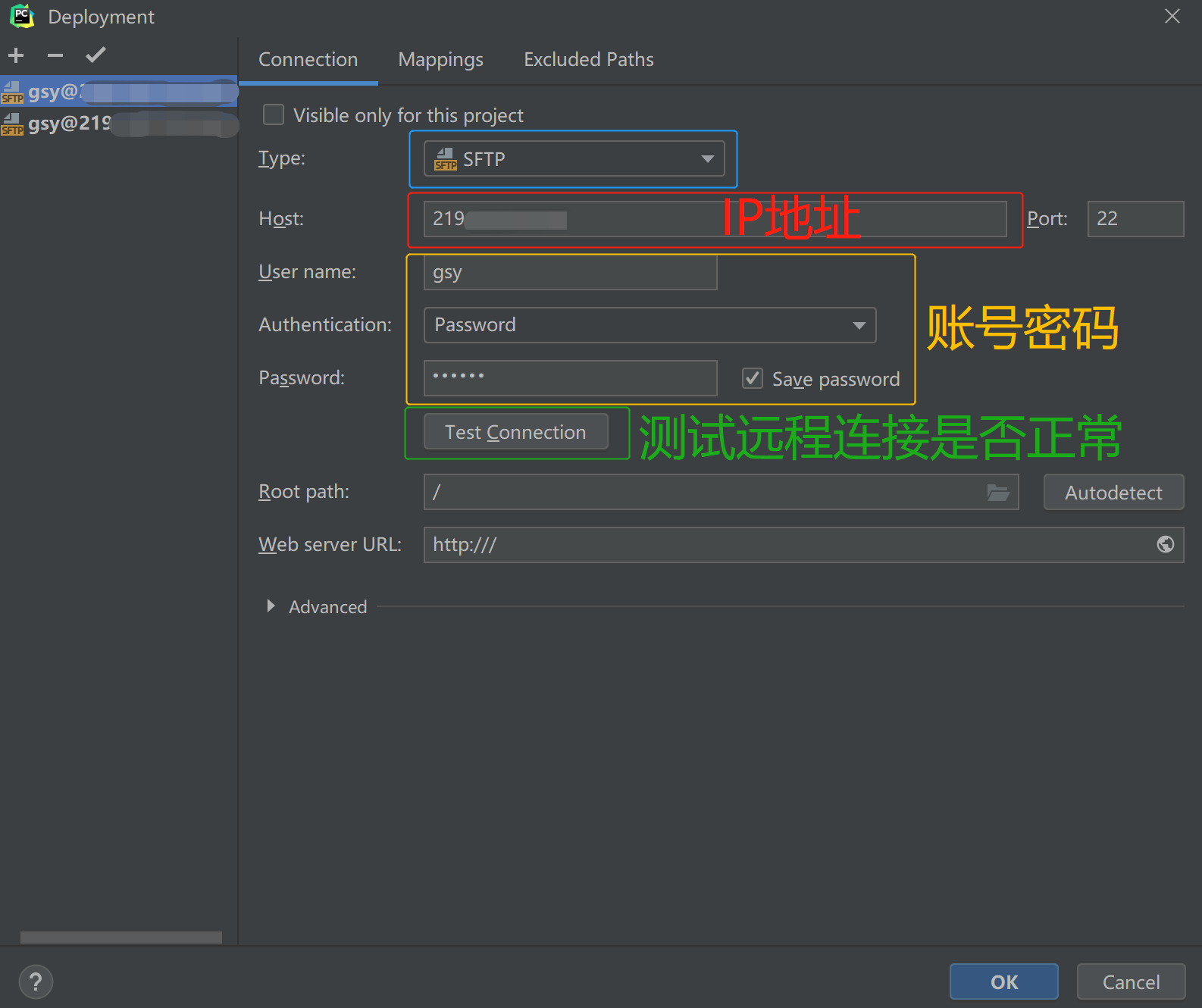Click the Port field showing 22

pos(1135,219)
